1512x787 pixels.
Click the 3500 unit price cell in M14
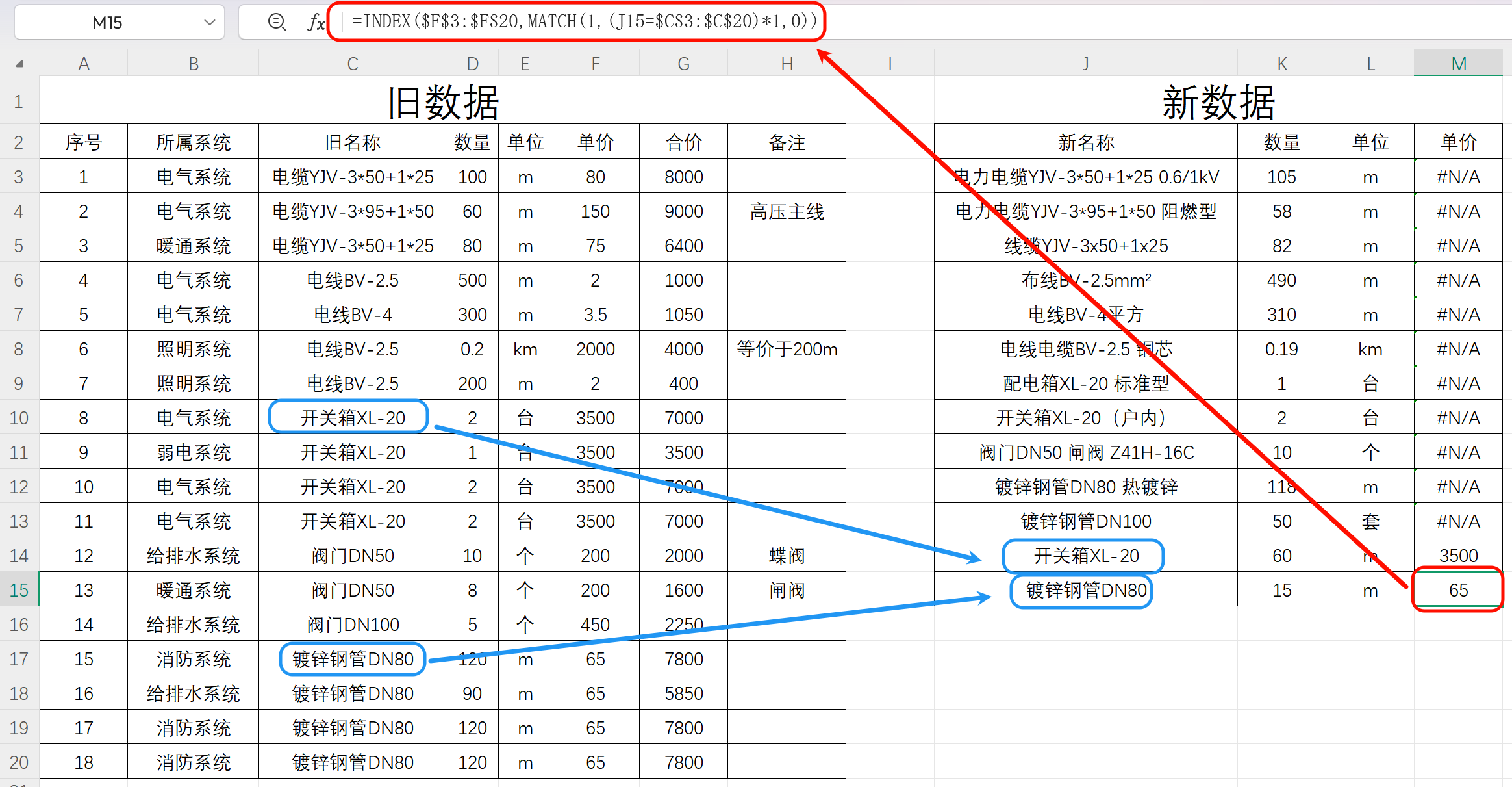coord(1459,555)
